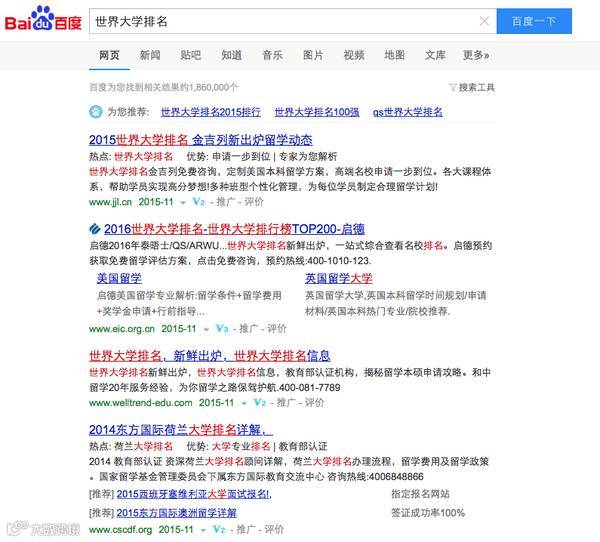The image size is (600, 542).
Task: Click the paw icon beside 为您推荐
Action: click(96, 112)
